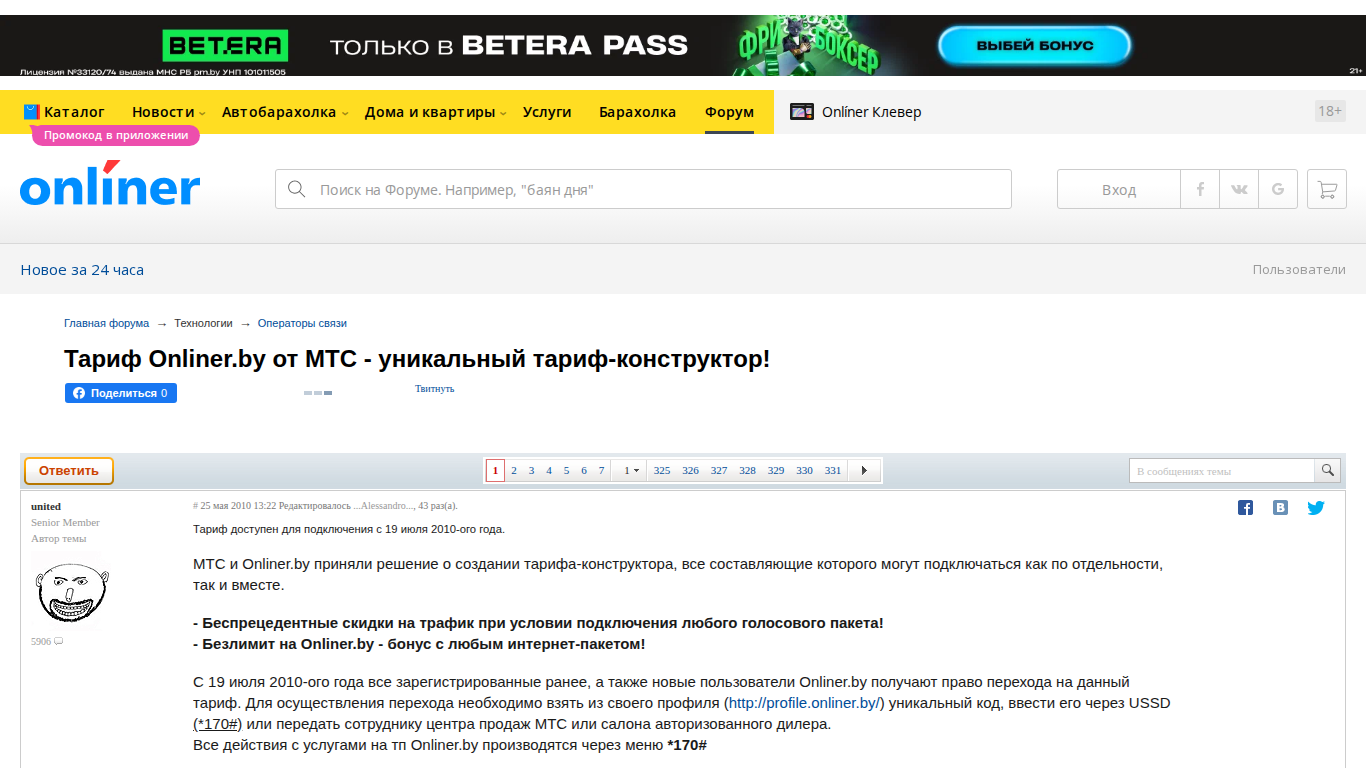Open the Дома и квартиры menu item
The image size is (1366, 768).
(430, 112)
